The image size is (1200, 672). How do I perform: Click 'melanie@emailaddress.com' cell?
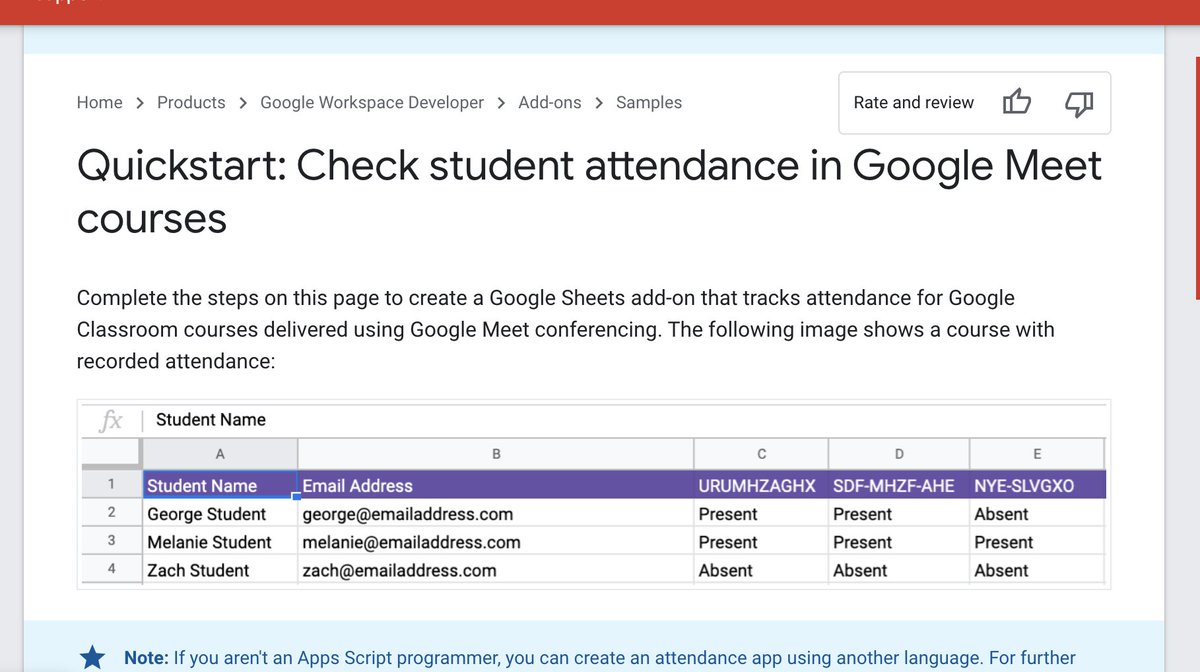pos(496,541)
